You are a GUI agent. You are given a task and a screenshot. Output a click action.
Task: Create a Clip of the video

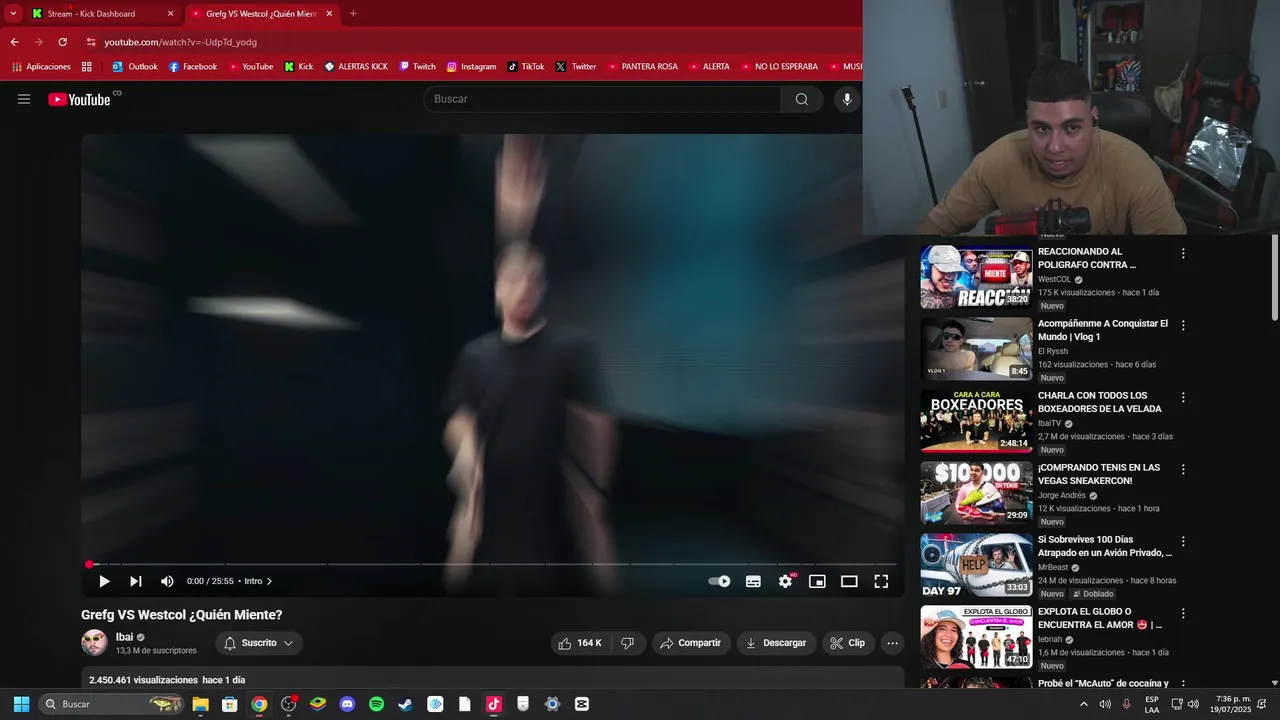[848, 643]
